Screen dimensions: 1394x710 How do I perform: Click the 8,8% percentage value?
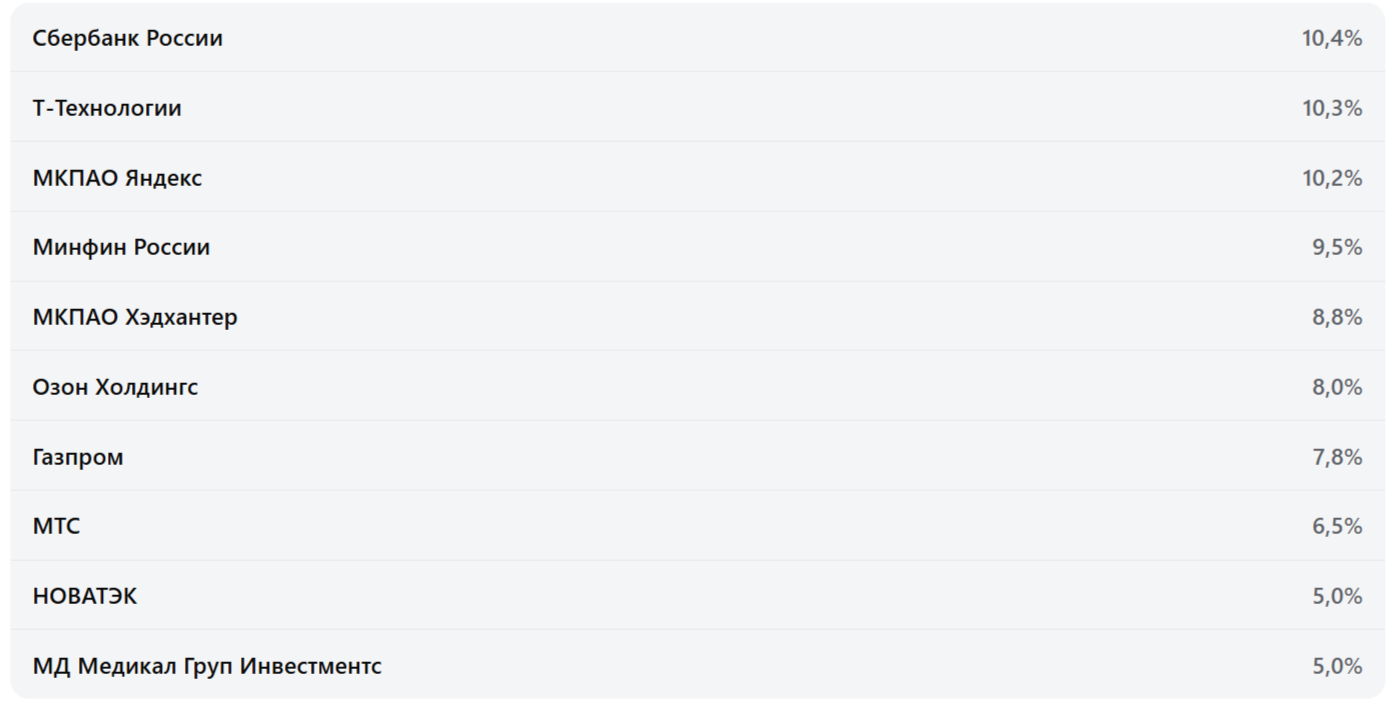click(1337, 317)
